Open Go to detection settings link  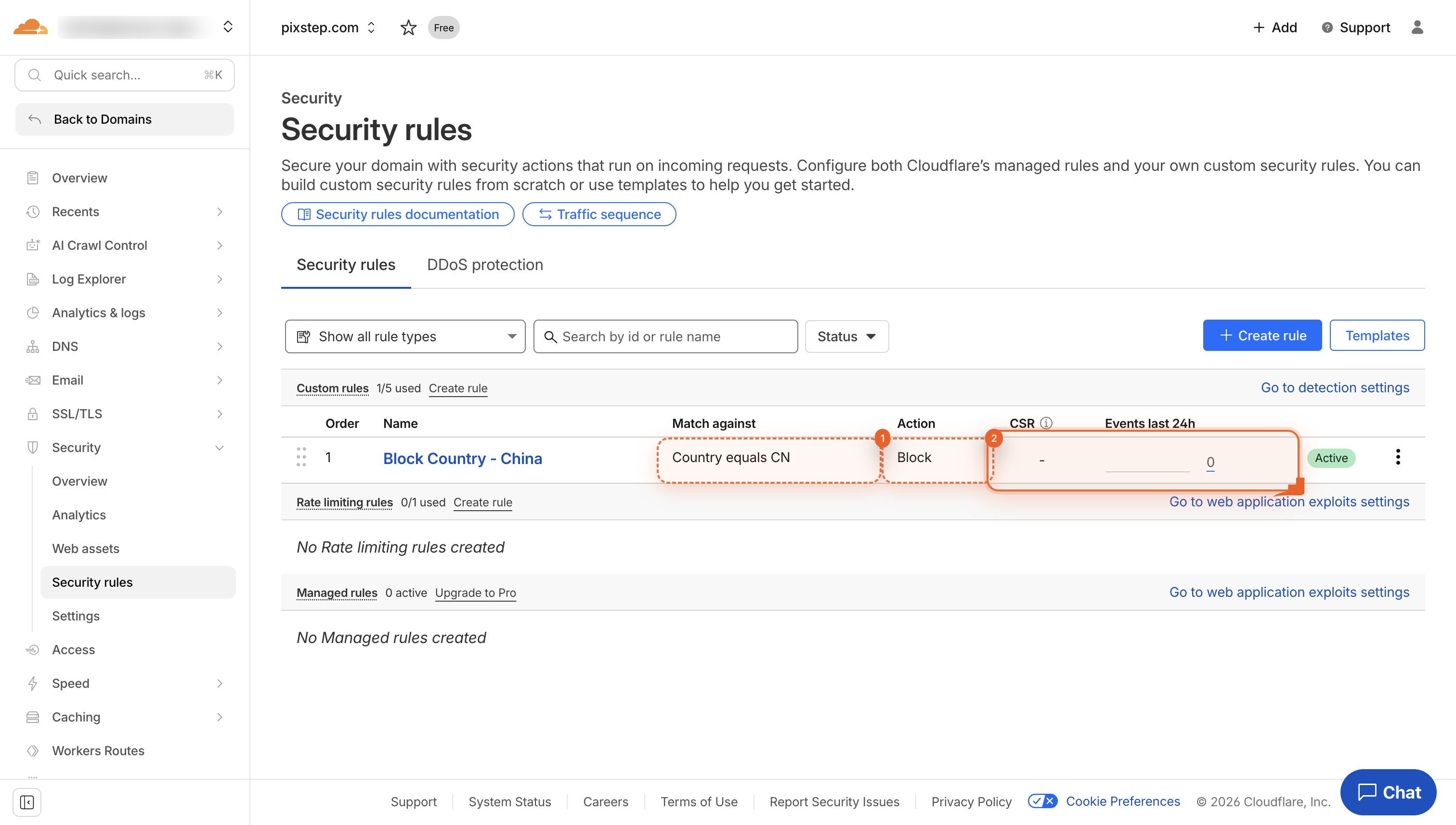1335,387
